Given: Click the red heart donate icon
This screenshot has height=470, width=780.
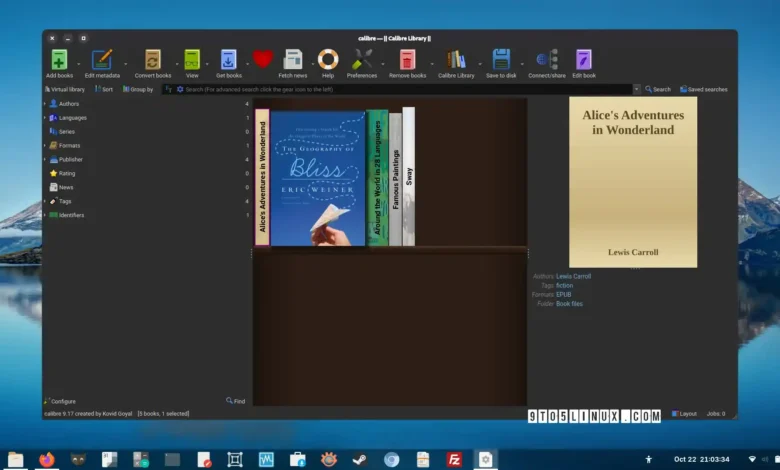Looking at the screenshot, I should pyautogui.click(x=263, y=59).
